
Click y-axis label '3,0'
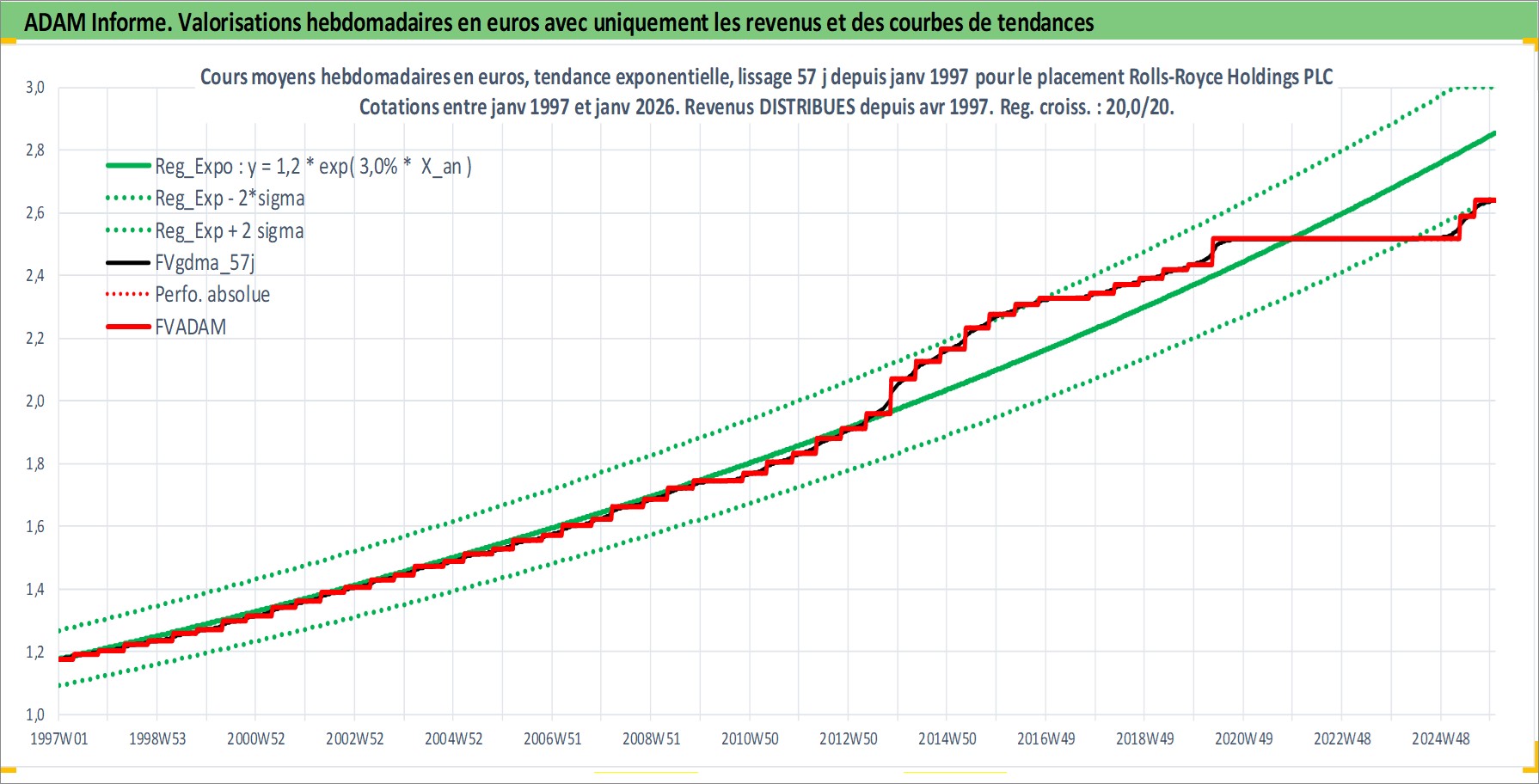point(34,88)
